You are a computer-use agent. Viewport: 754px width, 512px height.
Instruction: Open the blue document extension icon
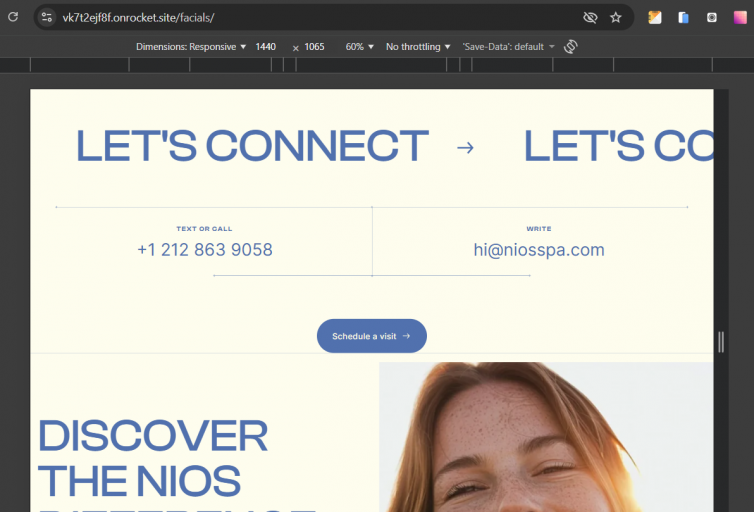pos(683,18)
